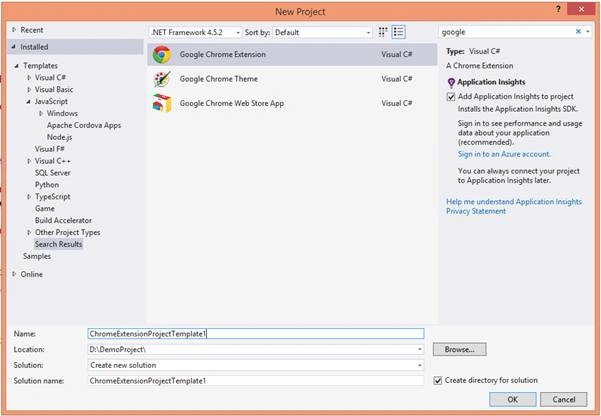
Task: Select Game template category
Action: (x=44, y=209)
